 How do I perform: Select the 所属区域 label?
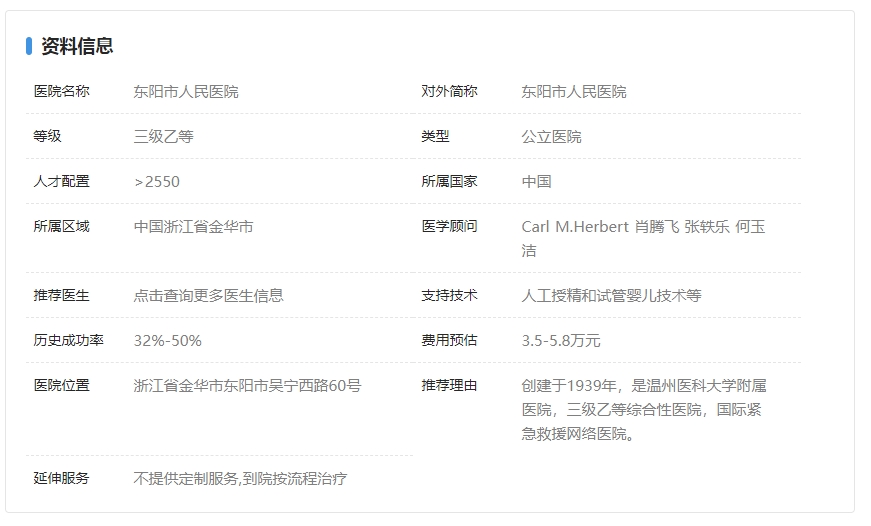coord(62,226)
